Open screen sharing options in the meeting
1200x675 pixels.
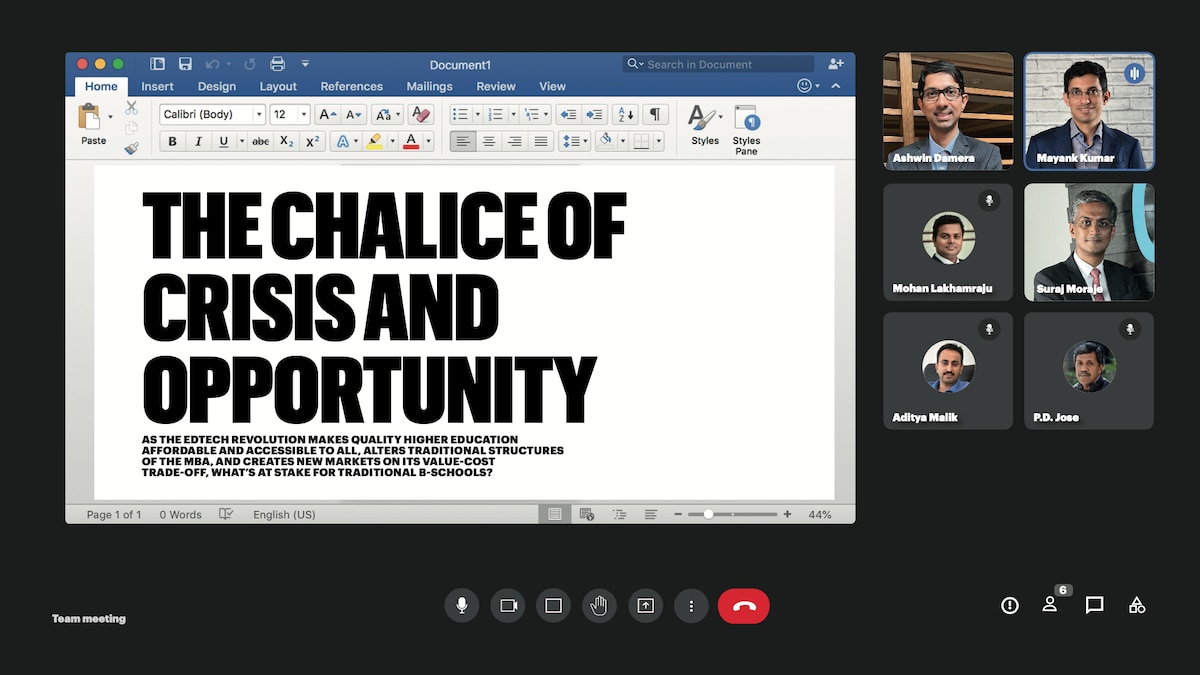pyautogui.click(x=645, y=605)
